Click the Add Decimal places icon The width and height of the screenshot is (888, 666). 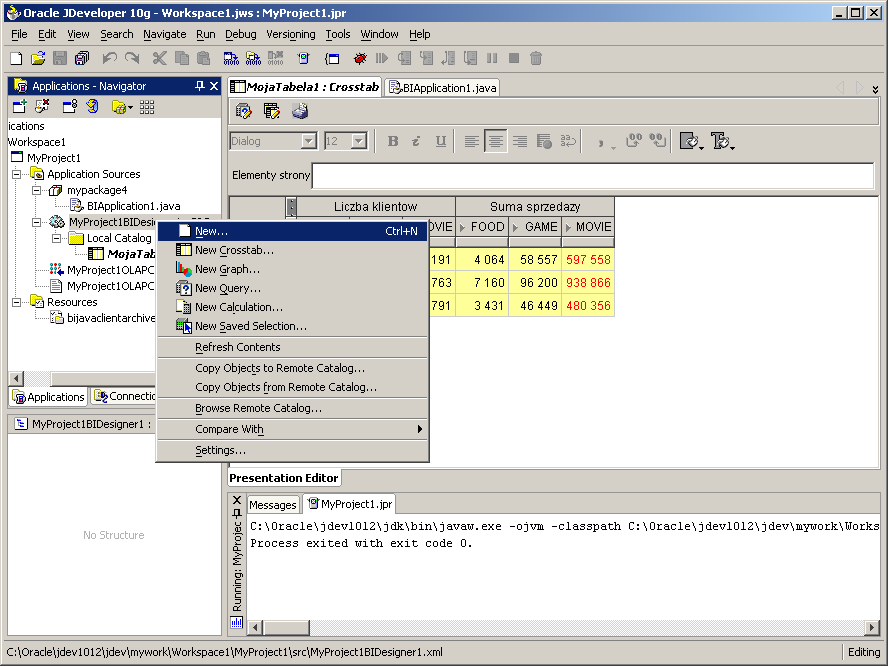tap(634, 141)
